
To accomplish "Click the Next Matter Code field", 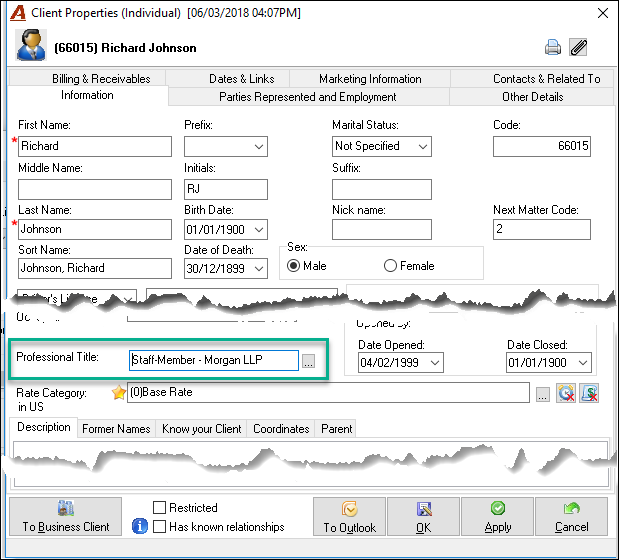I will click(x=542, y=229).
